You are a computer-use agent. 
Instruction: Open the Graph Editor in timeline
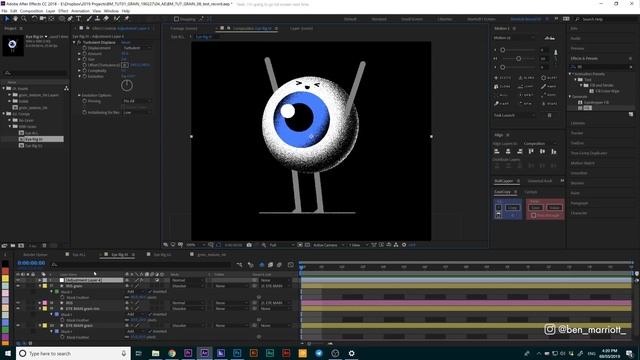coord(291,265)
